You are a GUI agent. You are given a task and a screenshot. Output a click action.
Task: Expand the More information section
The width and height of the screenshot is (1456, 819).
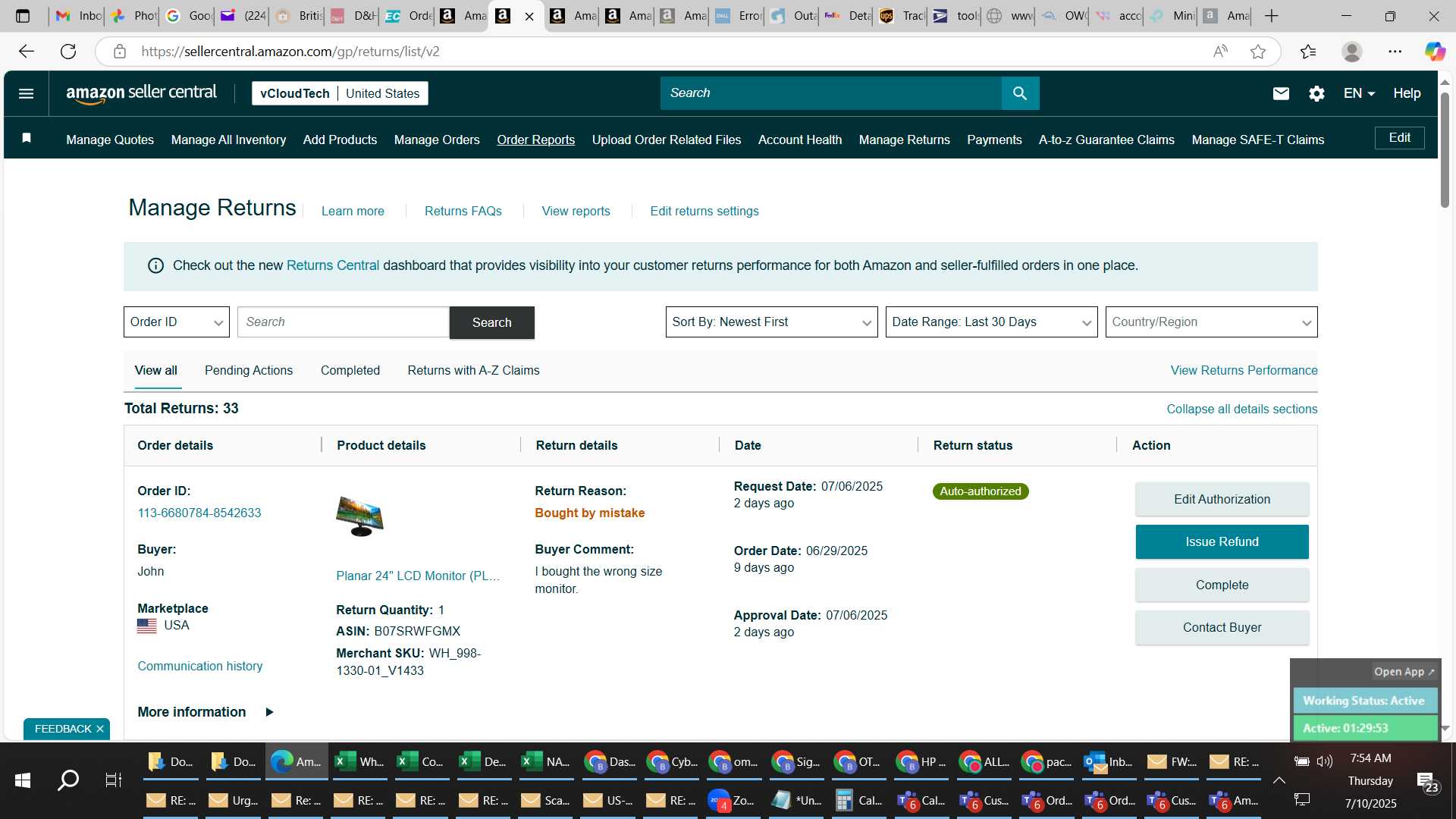click(205, 712)
